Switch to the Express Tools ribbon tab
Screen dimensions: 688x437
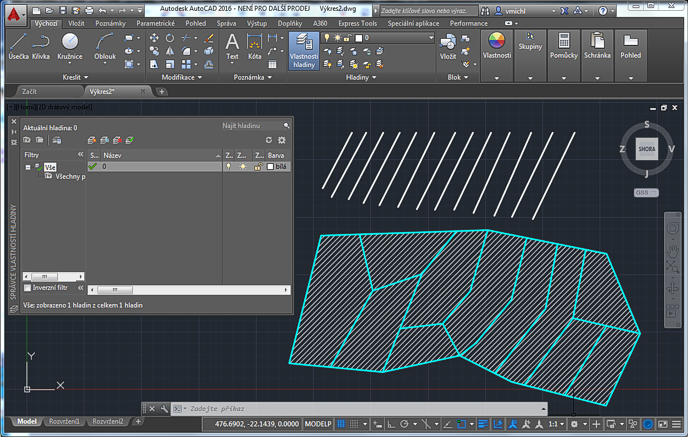click(x=358, y=23)
